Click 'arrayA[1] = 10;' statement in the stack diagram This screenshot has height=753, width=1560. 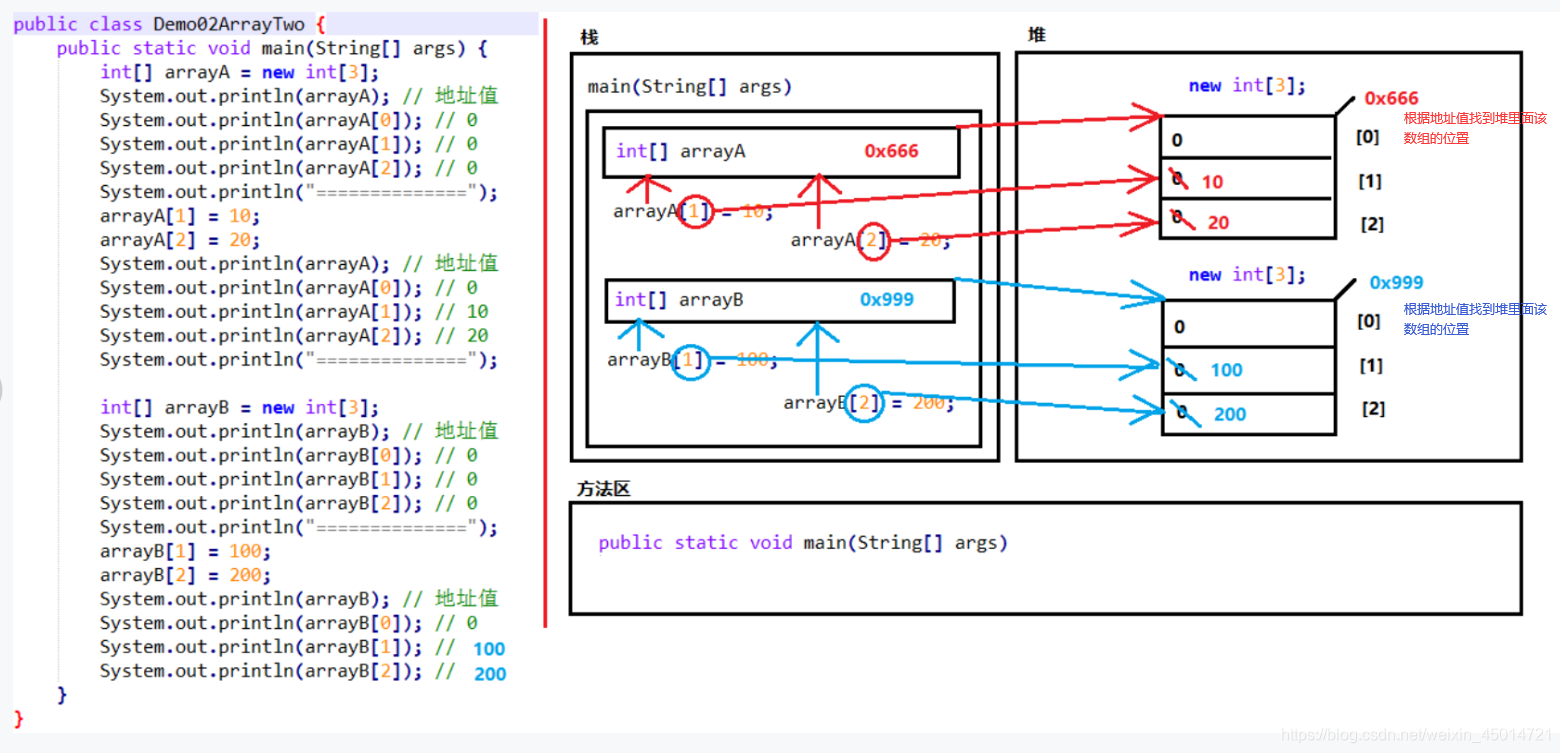pyautogui.click(x=693, y=212)
